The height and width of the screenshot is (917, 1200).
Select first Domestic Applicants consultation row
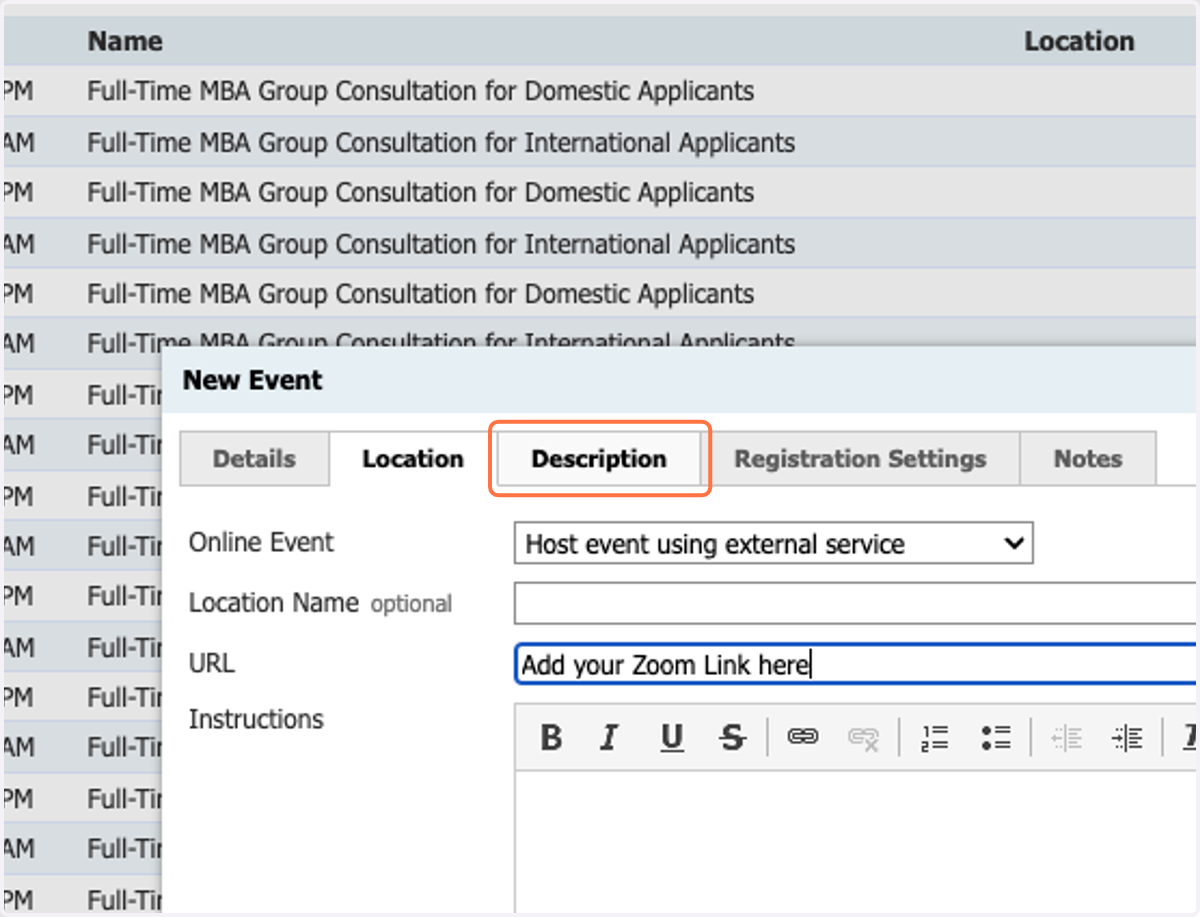coord(600,92)
